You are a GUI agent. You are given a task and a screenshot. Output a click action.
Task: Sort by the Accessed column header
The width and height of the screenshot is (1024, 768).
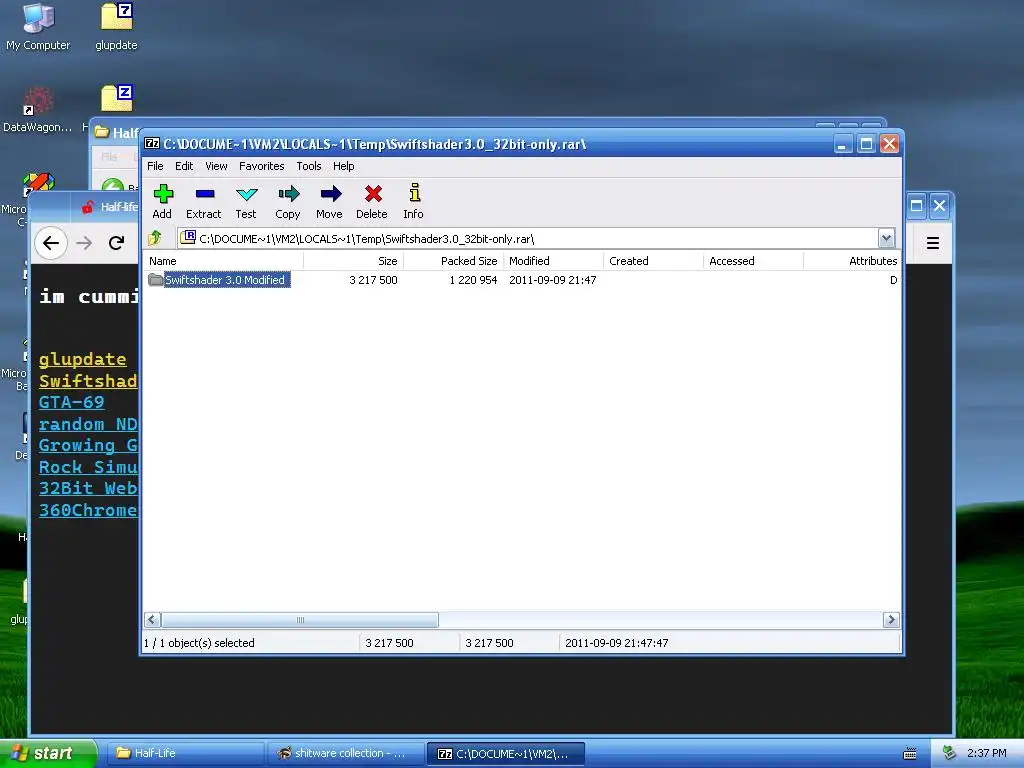point(754,261)
